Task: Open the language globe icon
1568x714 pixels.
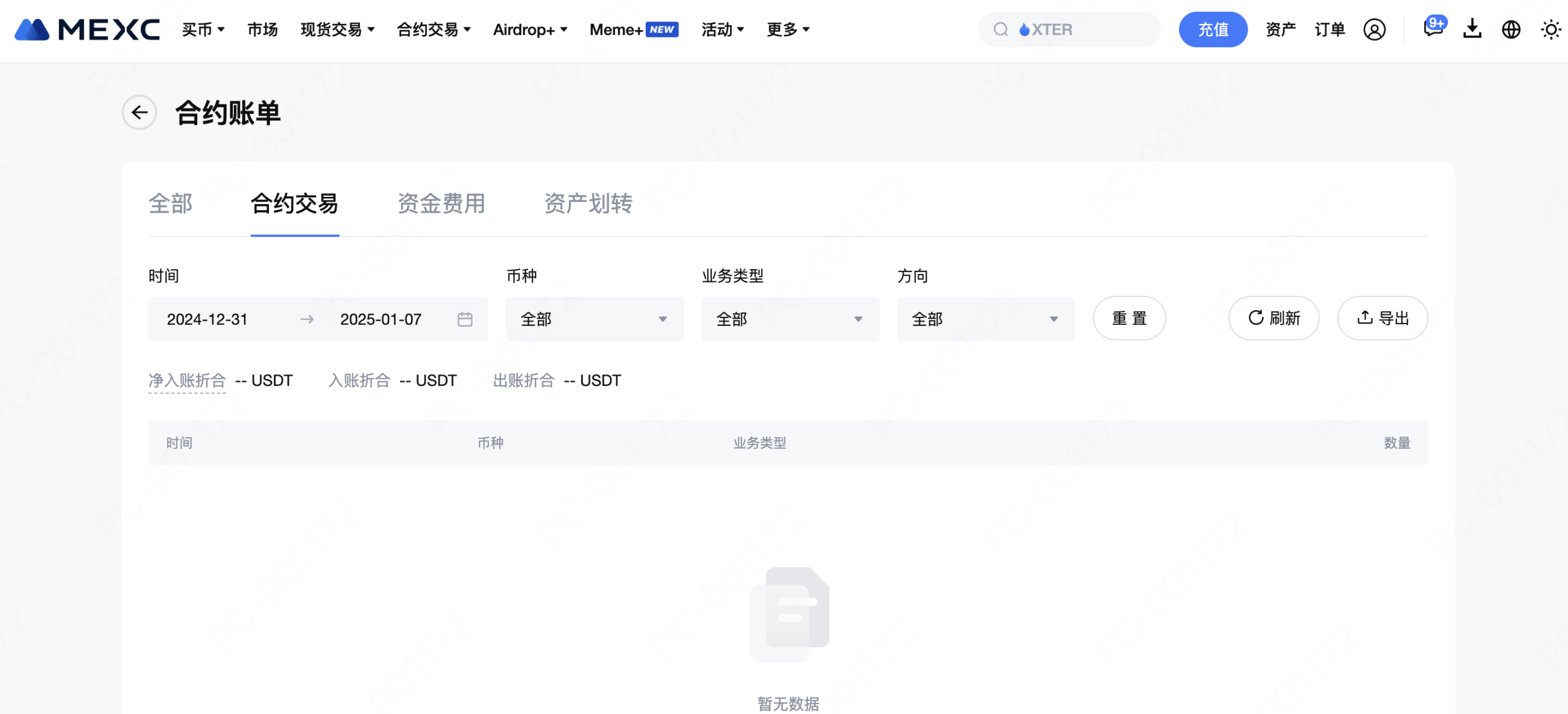Action: pyautogui.click(x=1511, y=29)
